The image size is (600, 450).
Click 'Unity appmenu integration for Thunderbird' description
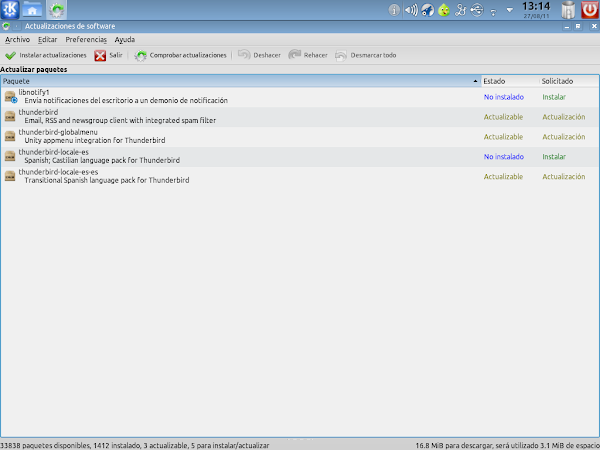pyautogui.click(x=95, y=140)
